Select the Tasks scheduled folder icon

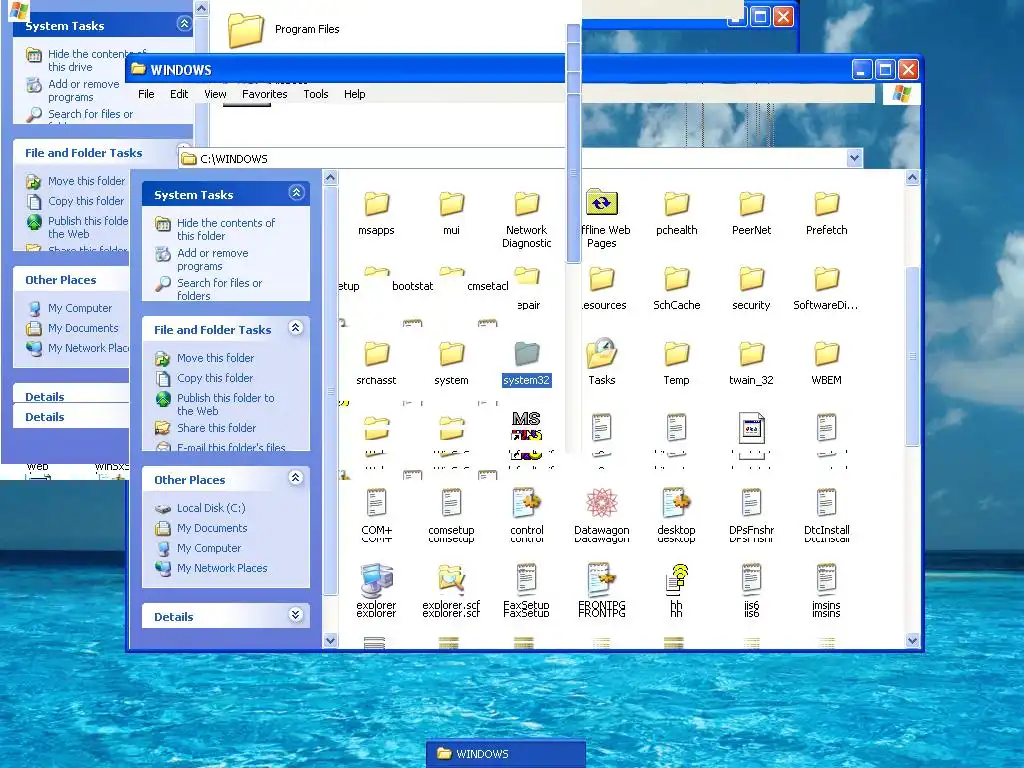601,353
